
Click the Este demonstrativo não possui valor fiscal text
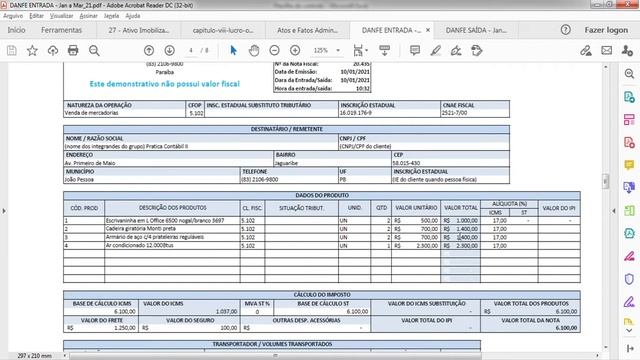click(x=164, y=84)
